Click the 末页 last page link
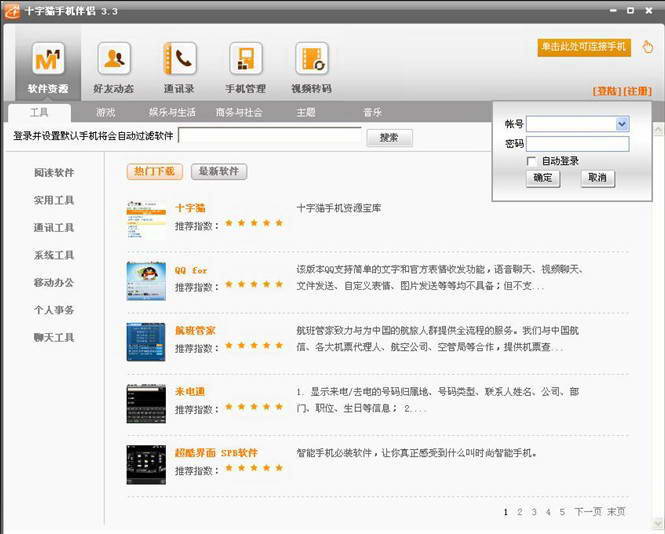The height and width of the screenshot is (534, 665). [616, 512]
